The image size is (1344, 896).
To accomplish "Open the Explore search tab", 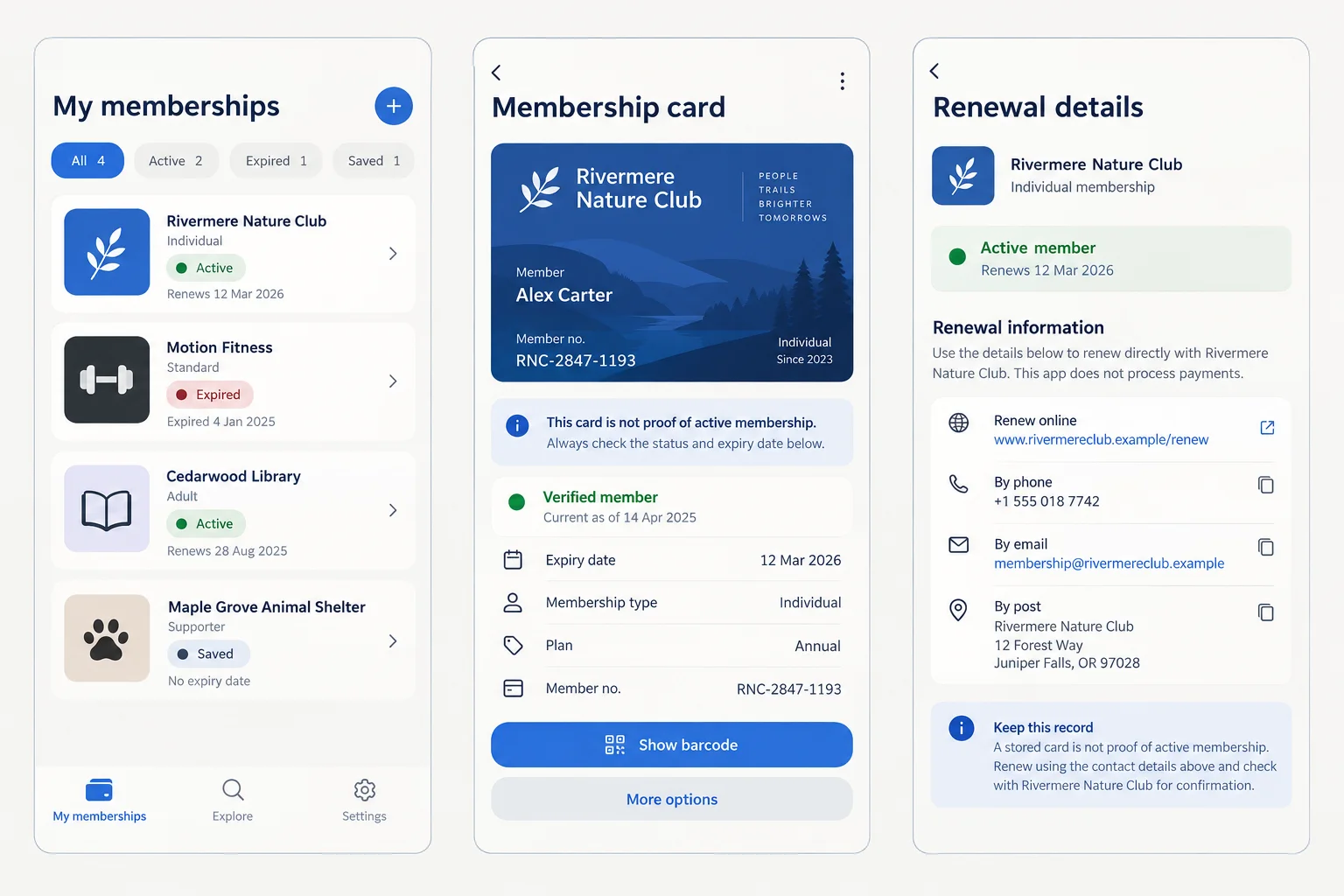I will click(233, 801).
